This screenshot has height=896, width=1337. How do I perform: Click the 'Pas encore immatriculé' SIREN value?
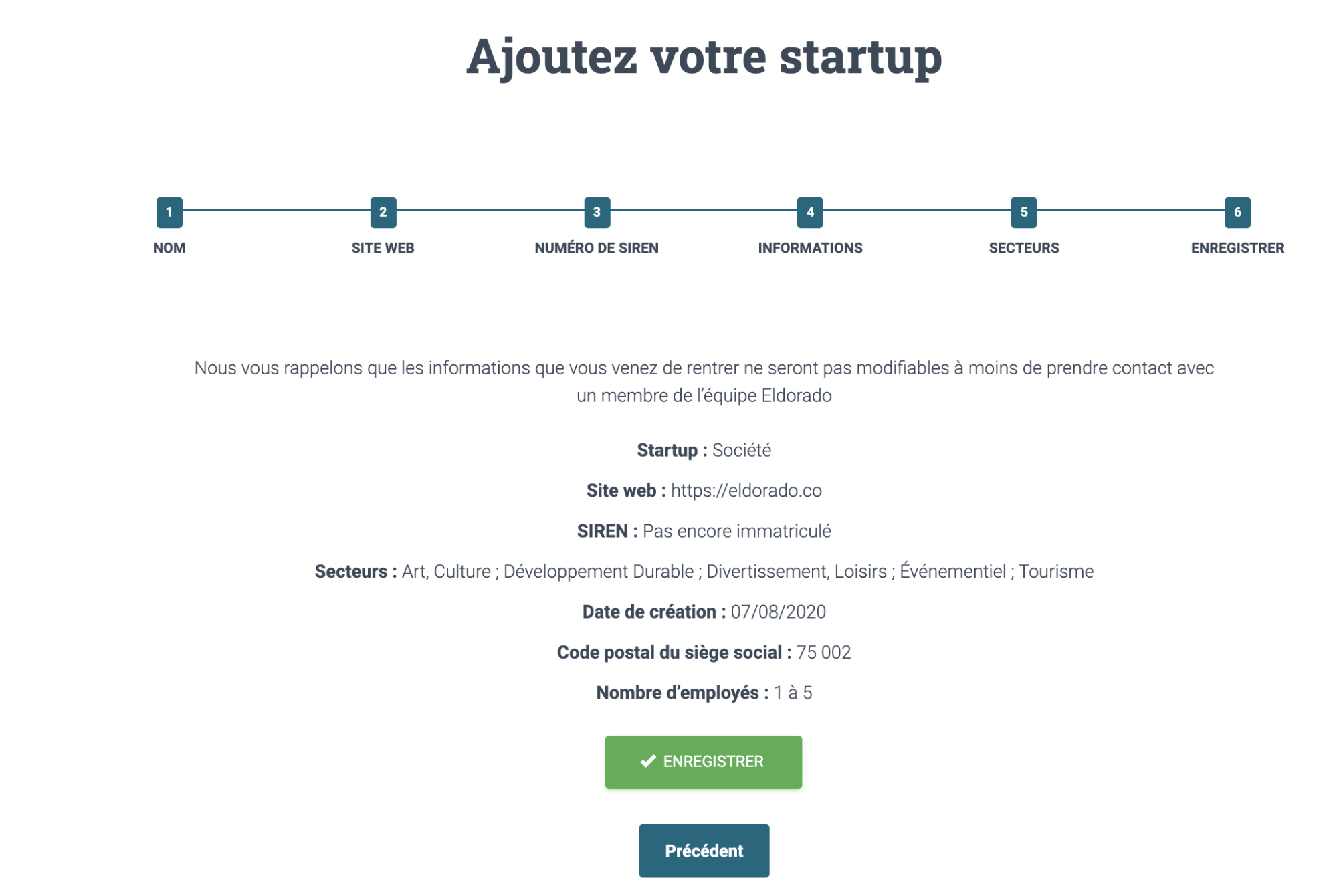coord(736,531)
